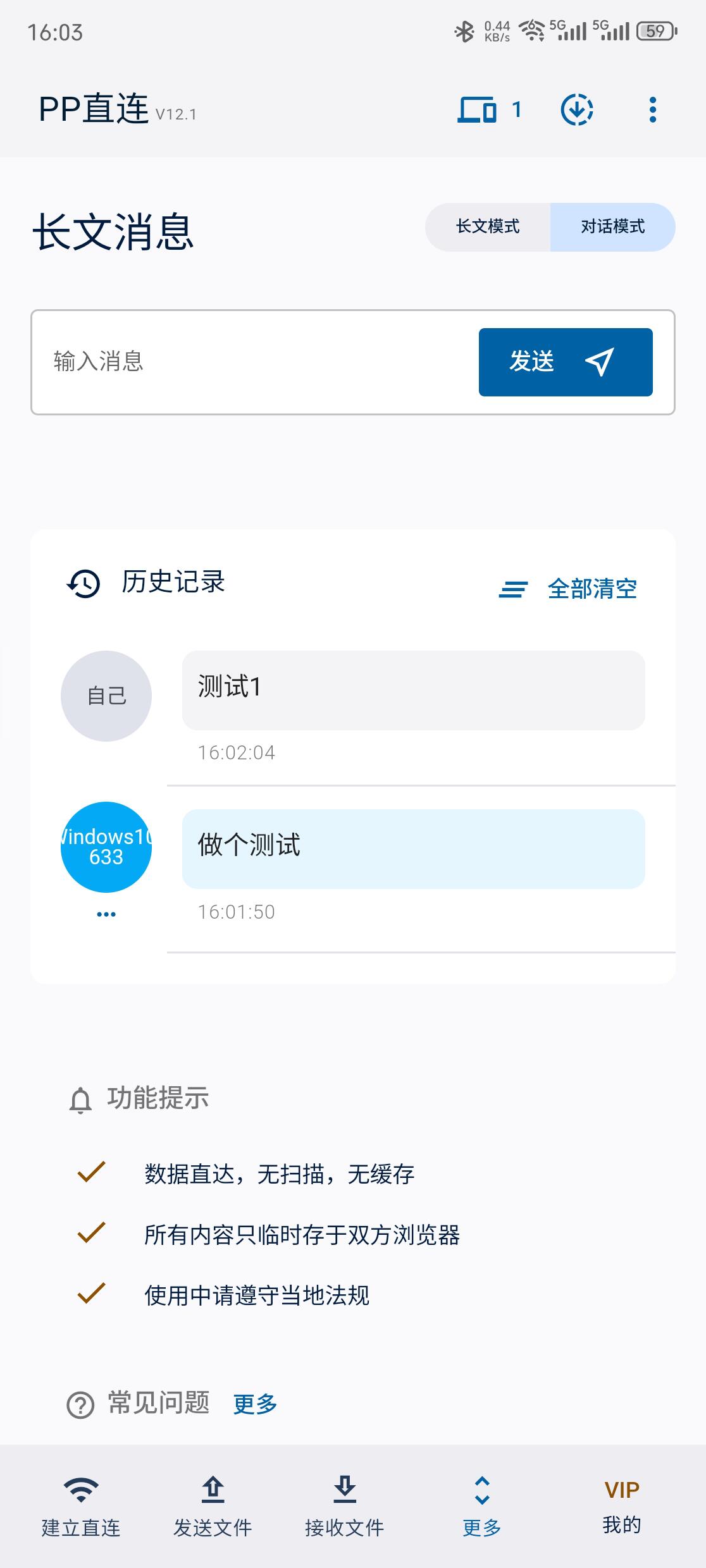Open the 接收文件 tab
Viewport: 706px width, 1568px height.
tap(344, 1507)
